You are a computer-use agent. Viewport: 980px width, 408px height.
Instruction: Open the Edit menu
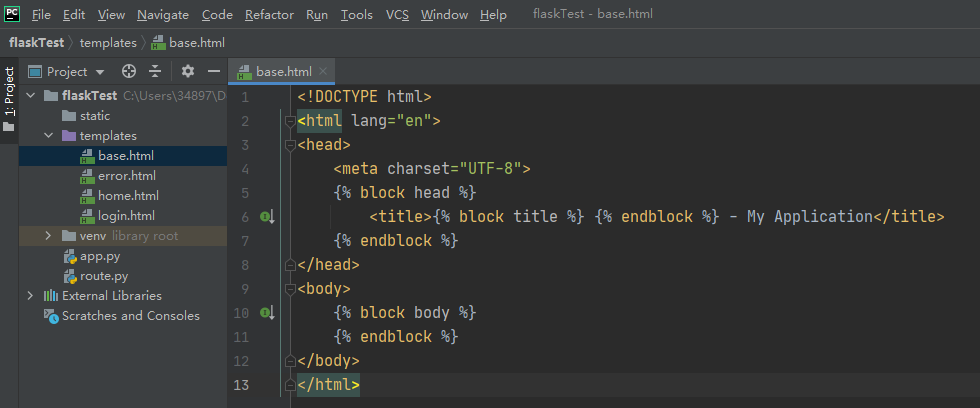pos(74,14)
